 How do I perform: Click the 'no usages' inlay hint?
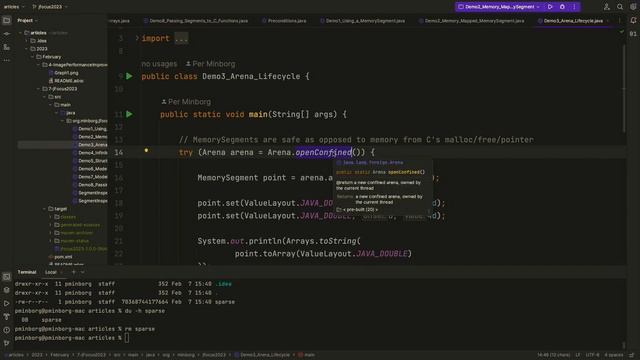click(159, 64)
